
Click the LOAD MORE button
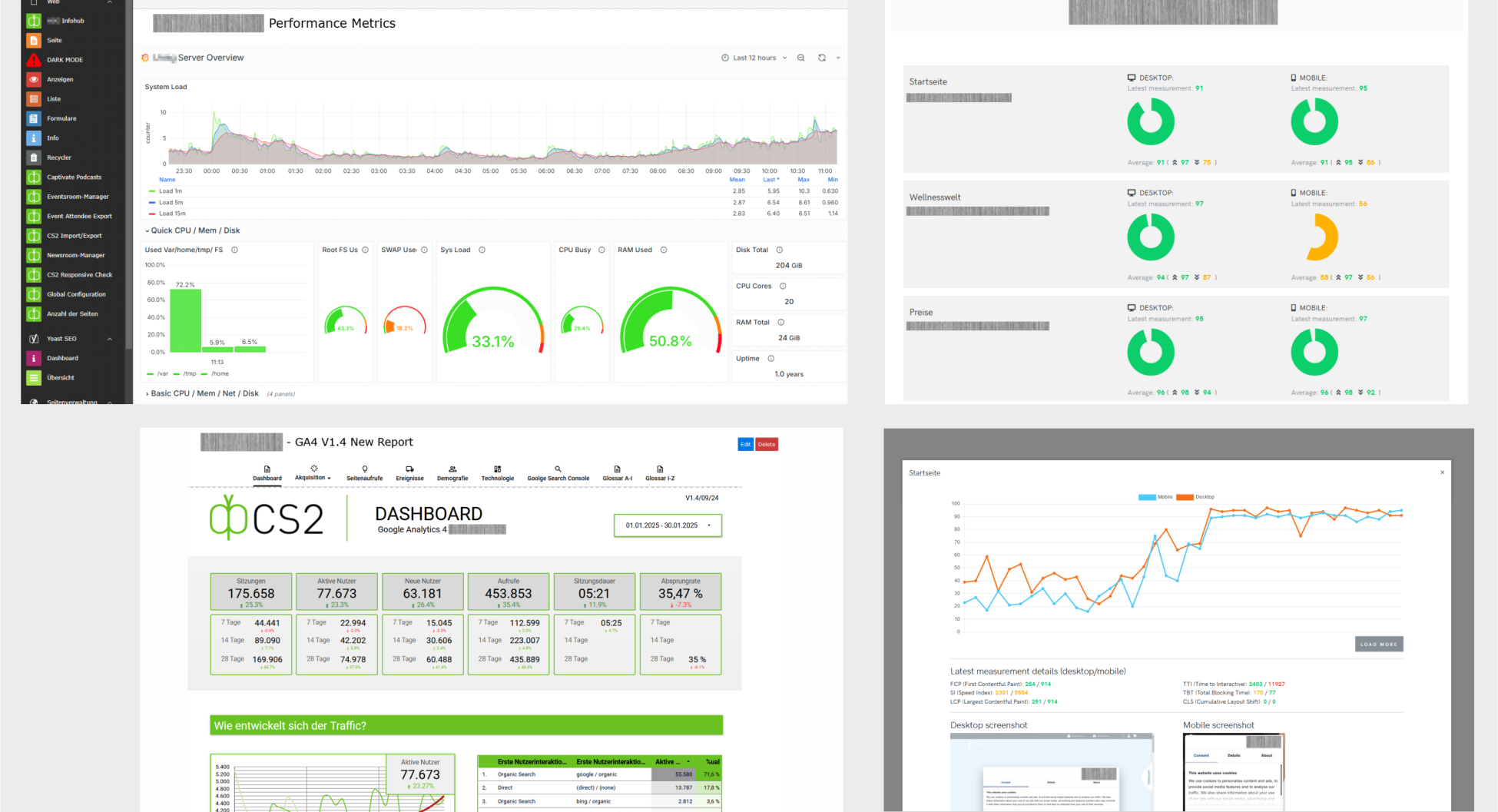[1378, 644]
